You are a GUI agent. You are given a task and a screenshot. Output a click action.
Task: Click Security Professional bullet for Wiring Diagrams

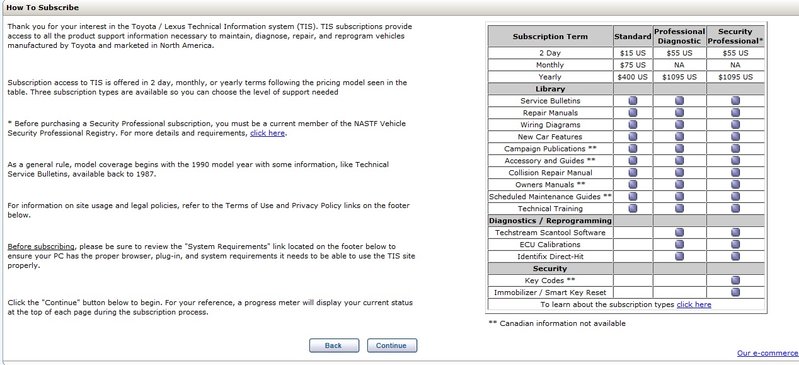tap(735, 125)
